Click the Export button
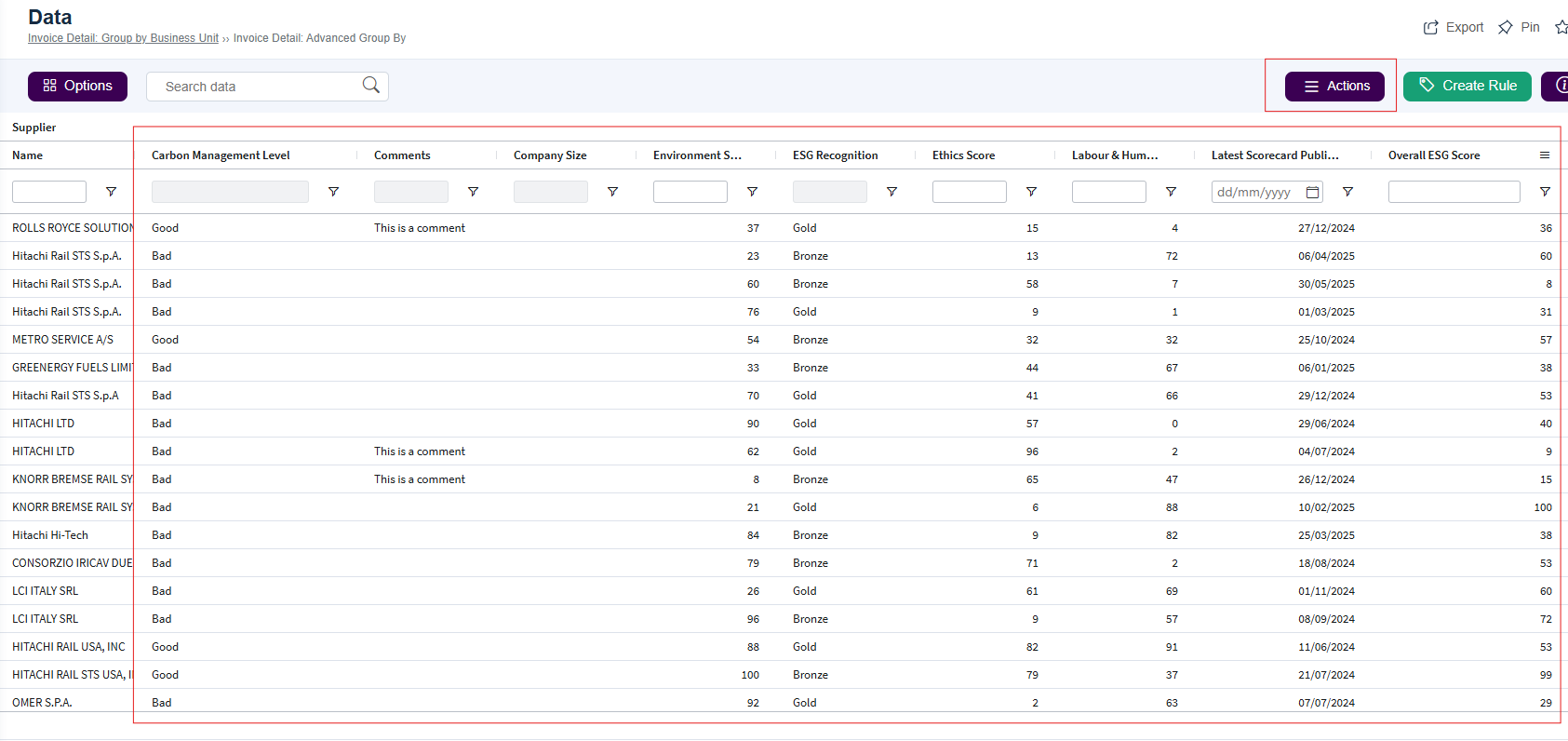Image resolution: width=1568 pixels, height=741 pixels. (1454, 27)
